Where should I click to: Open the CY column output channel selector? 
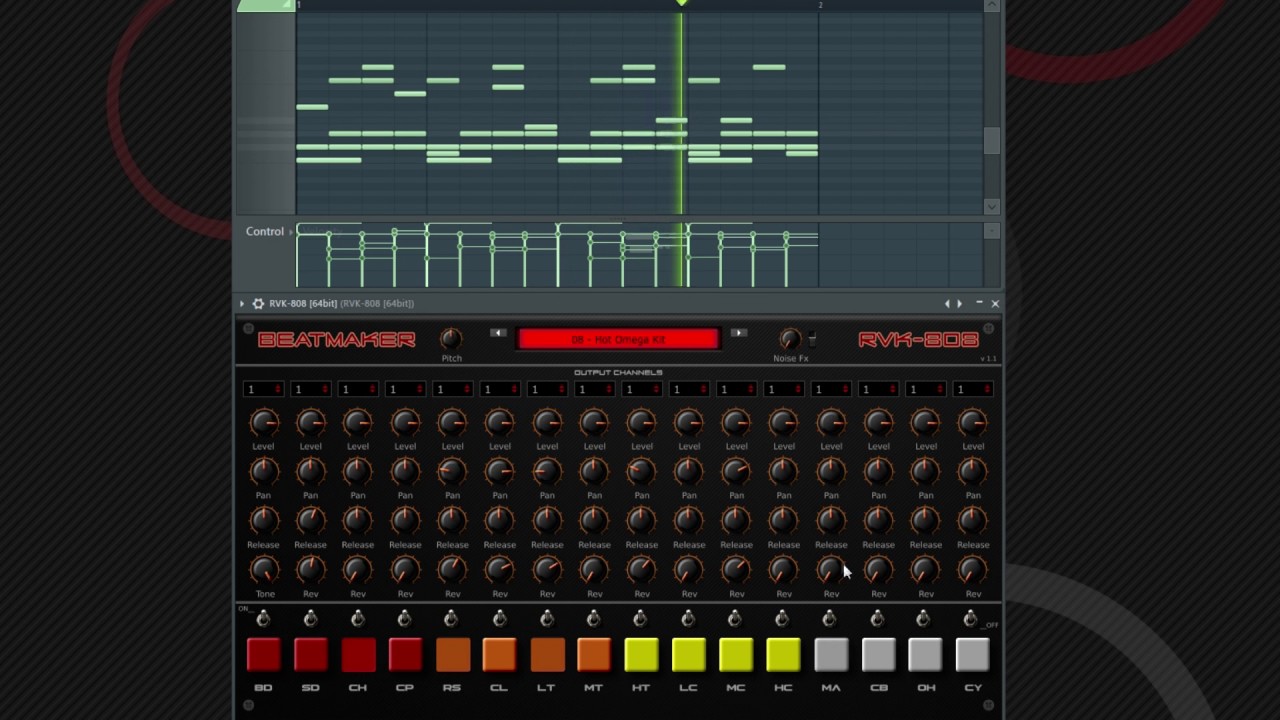tap(973, 389)
